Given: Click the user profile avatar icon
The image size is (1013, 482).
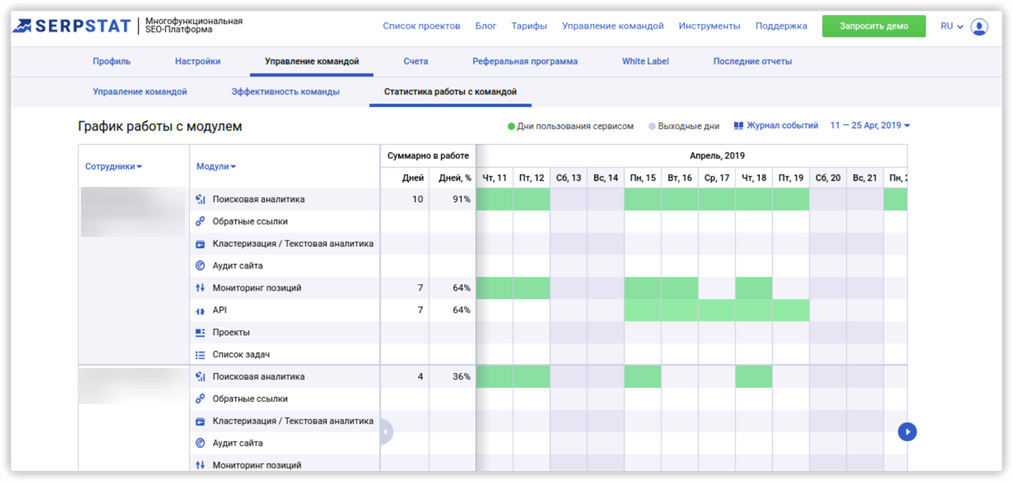Looking at the screenshot, I should [979, 27].
